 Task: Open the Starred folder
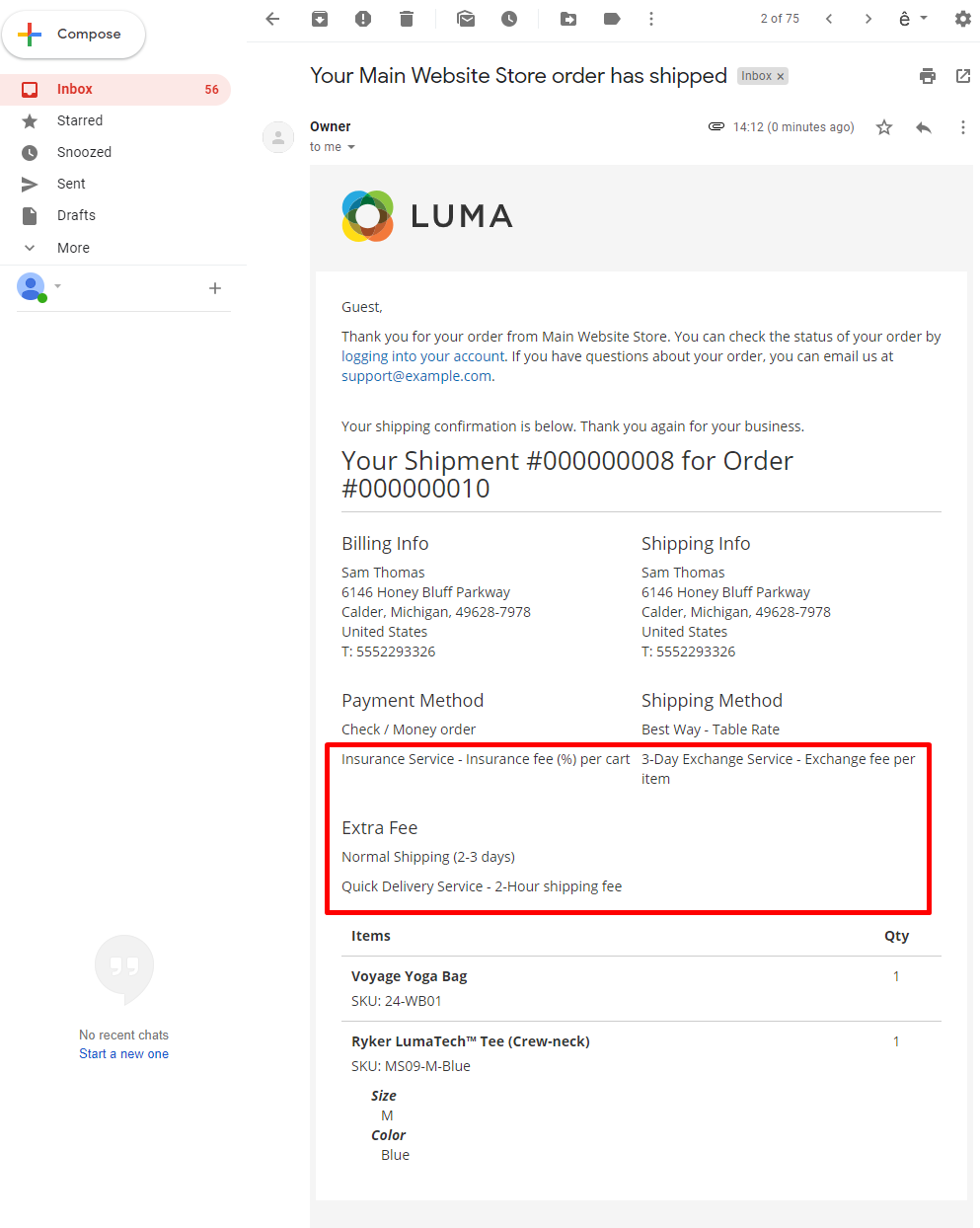pos(80,120)
